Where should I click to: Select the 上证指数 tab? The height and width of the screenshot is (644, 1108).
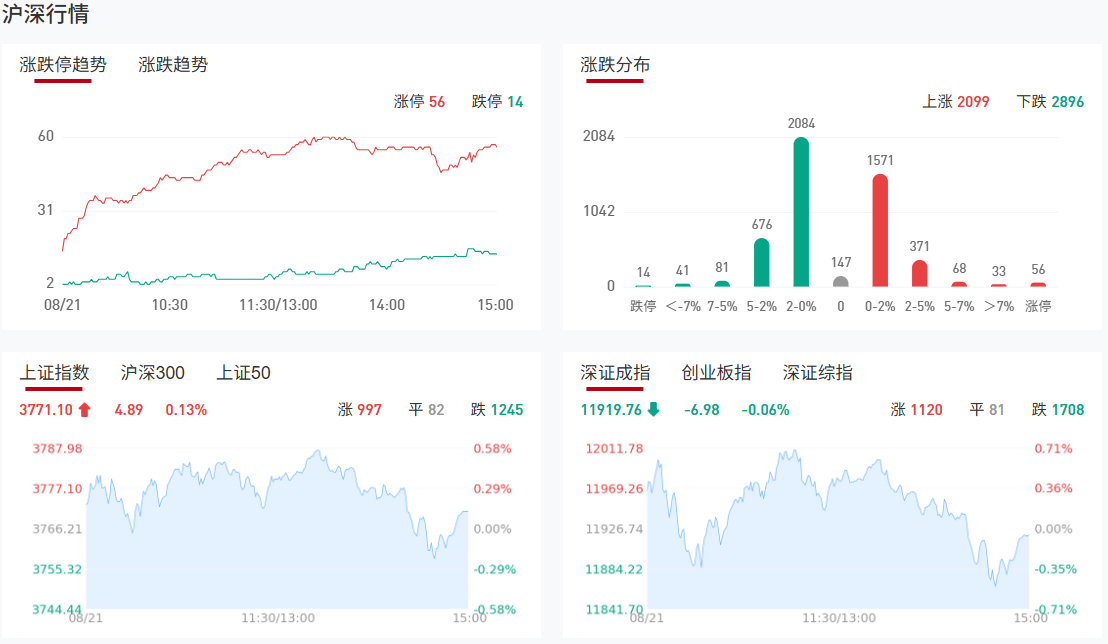tap(55, 373)
